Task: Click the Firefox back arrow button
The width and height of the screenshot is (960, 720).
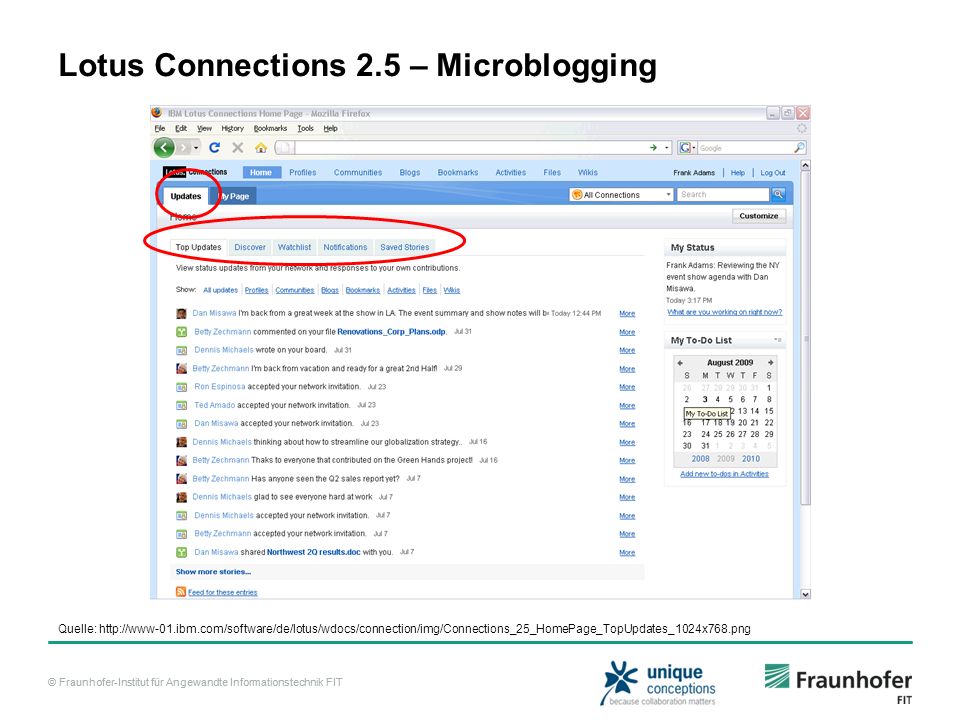Action: tap(163, 148)
